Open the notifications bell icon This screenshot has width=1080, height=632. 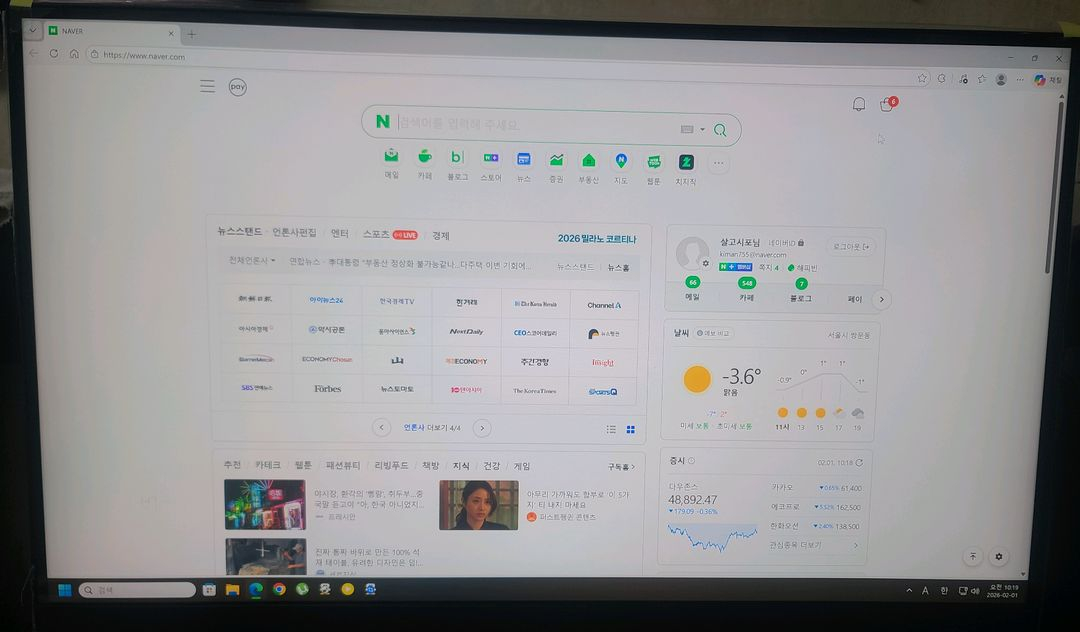[858, 105]
